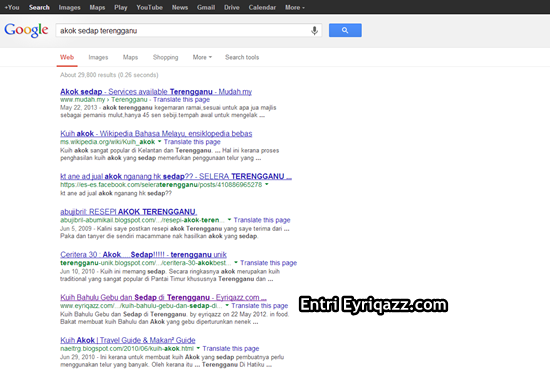Switch to the Maps search tab
Viewport: 550px width, 378px height.
coord(130,57)
